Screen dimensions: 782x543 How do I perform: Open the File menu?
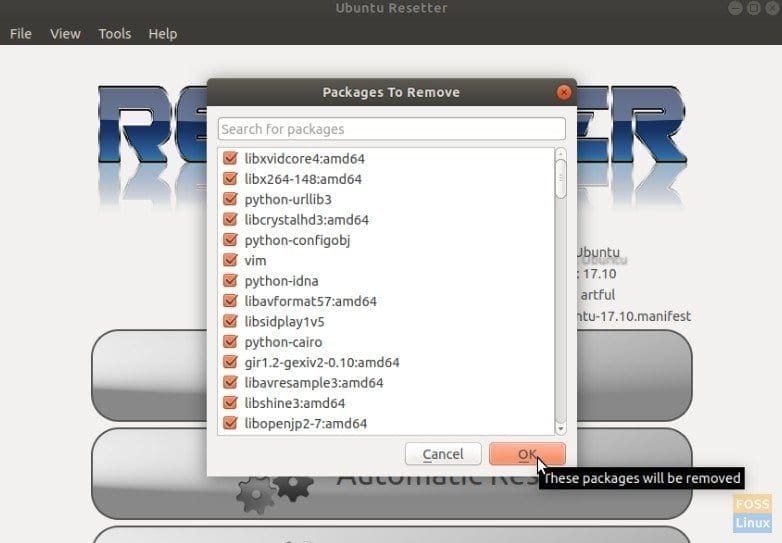click(x=20, y=33)
